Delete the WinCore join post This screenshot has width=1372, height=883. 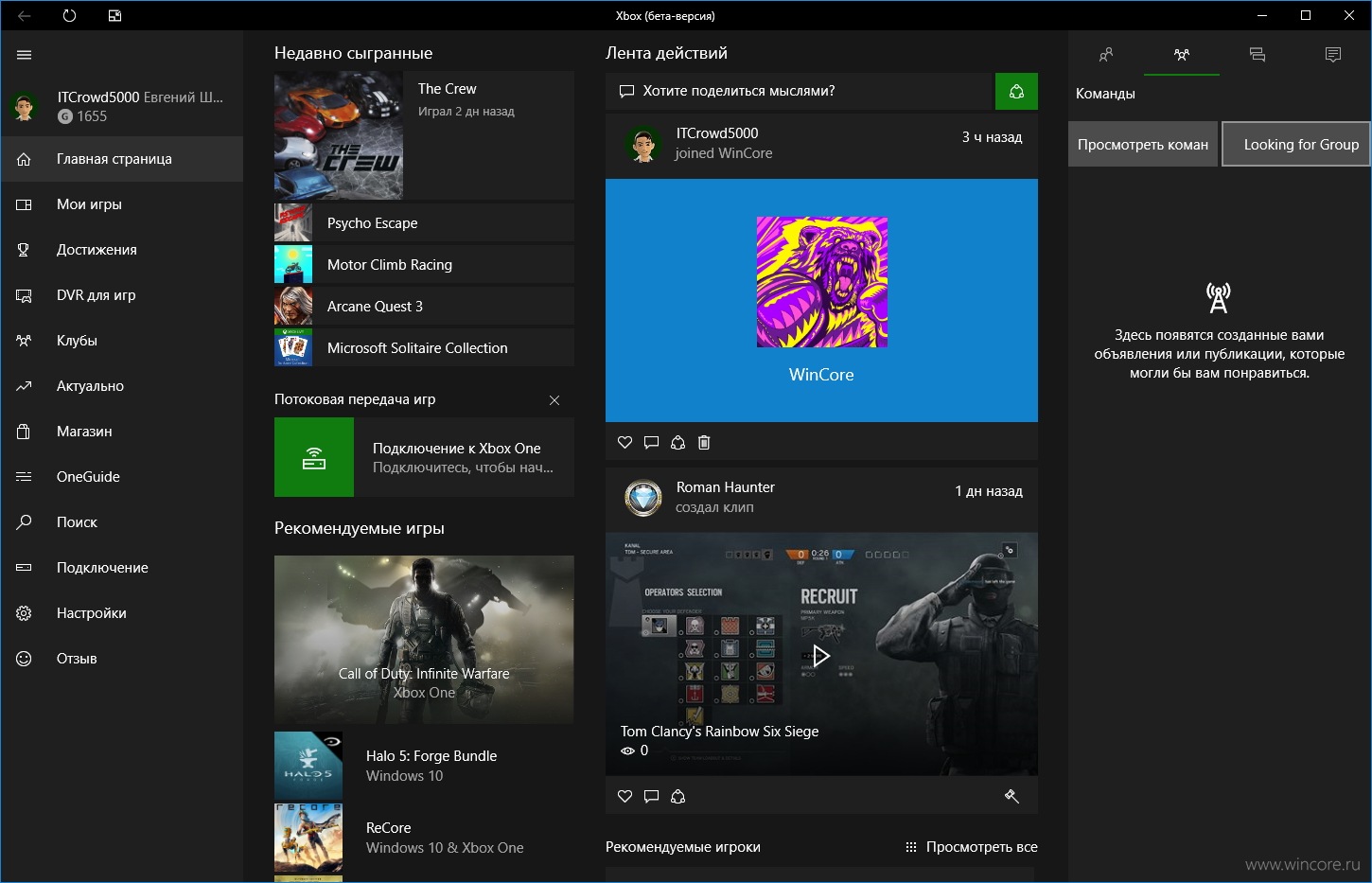tap(704, 442)
